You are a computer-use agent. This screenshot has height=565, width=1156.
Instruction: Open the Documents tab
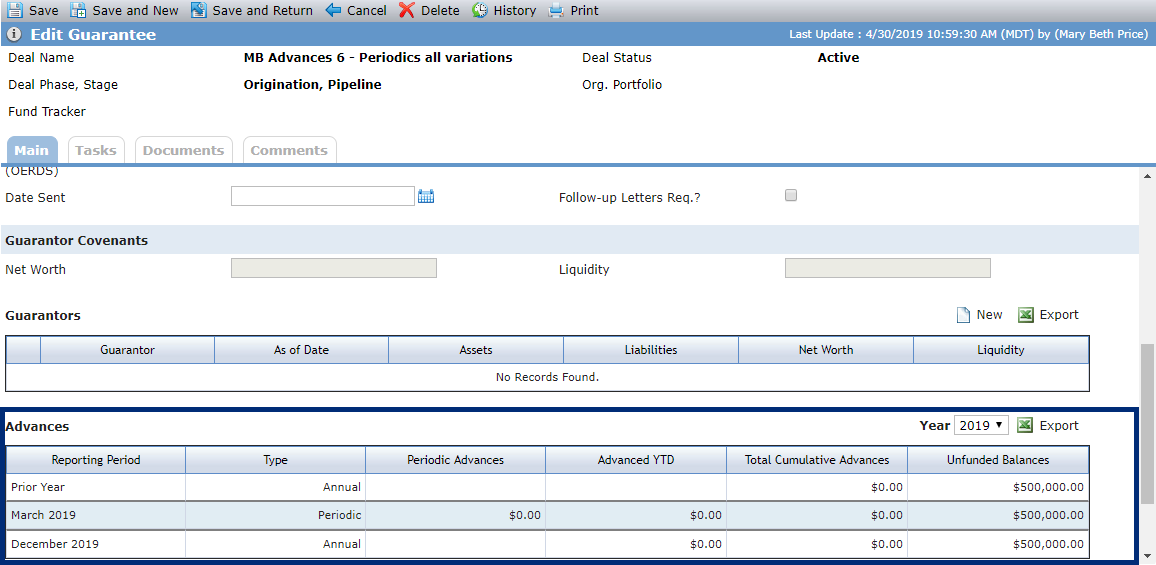(x=184, y=150)
